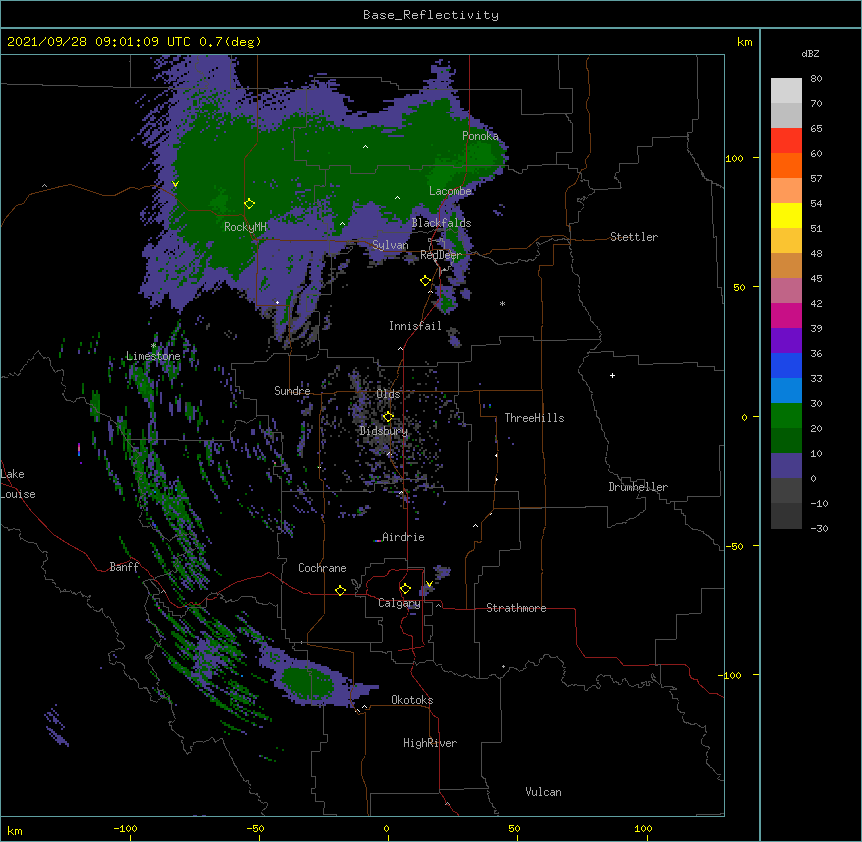This screenshot has width=862, height=842.
Task: Click the Banff town label
Action: (124, 567)
